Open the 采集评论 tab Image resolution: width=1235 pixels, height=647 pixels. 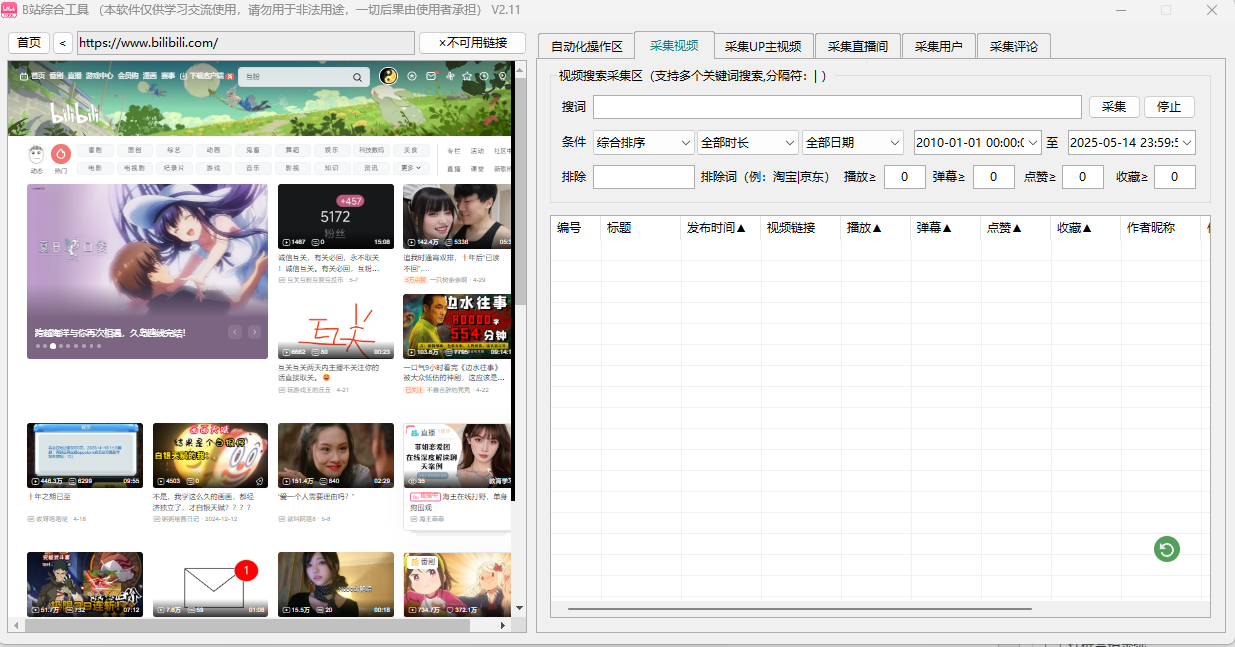[x=1013, y=46]
